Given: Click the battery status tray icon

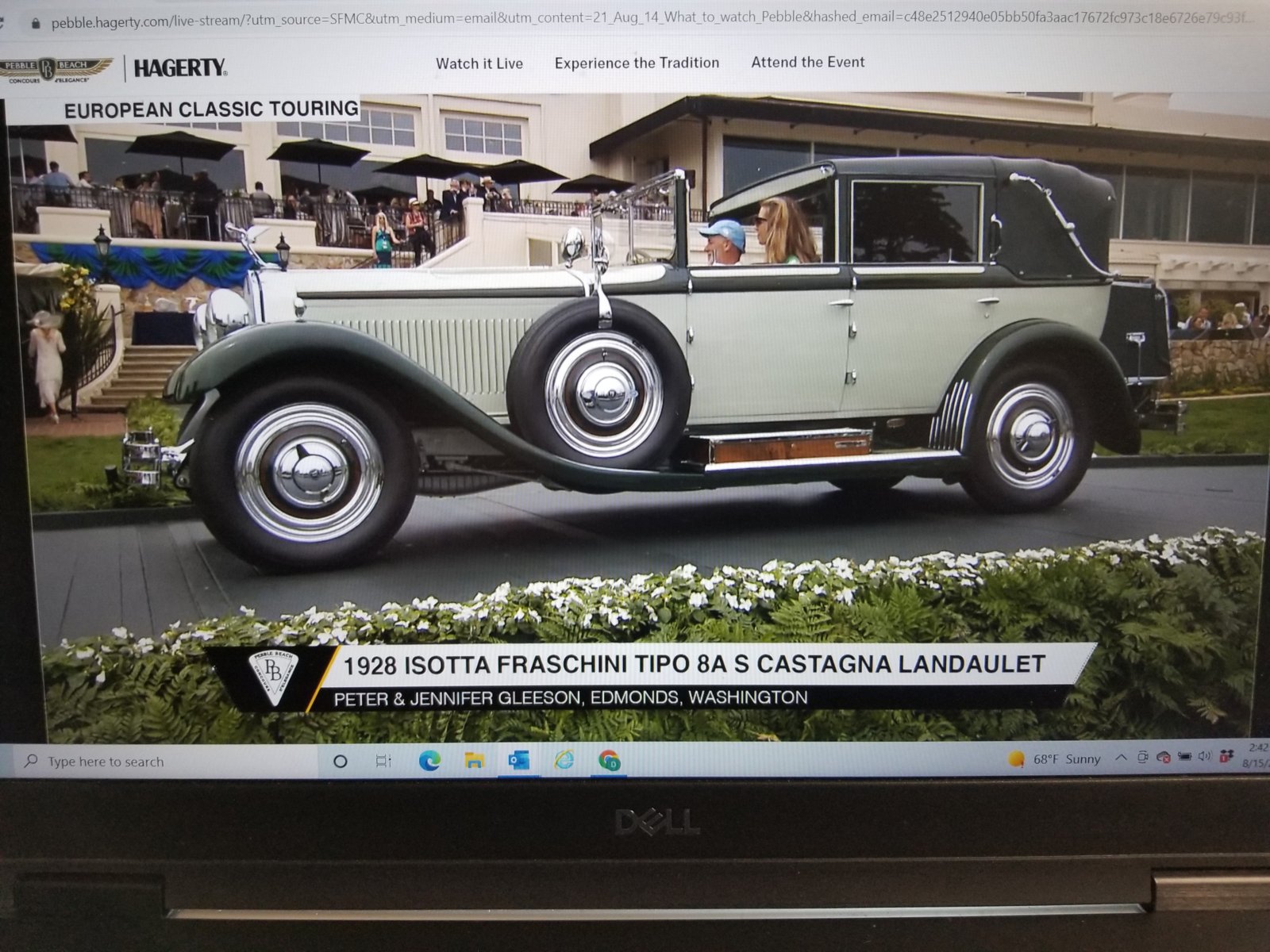Looking at the screenshot, I should (x=1184, y=757).
